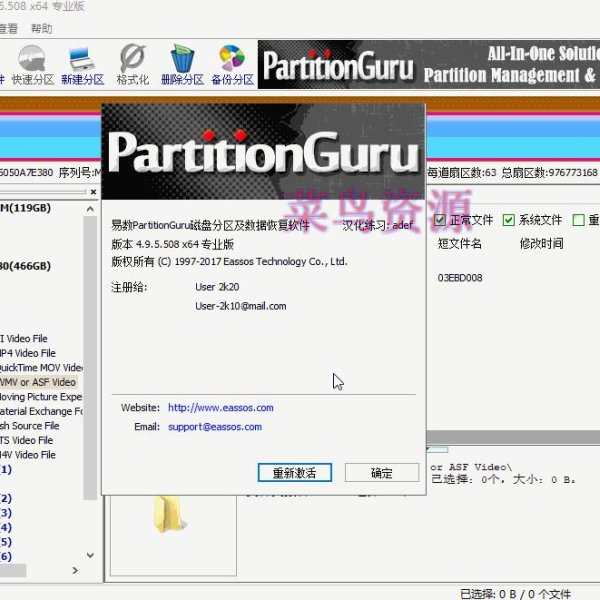Click the 删除分区 delete partition icon
The height and width of the screenshot is (600, 600).
182,65
